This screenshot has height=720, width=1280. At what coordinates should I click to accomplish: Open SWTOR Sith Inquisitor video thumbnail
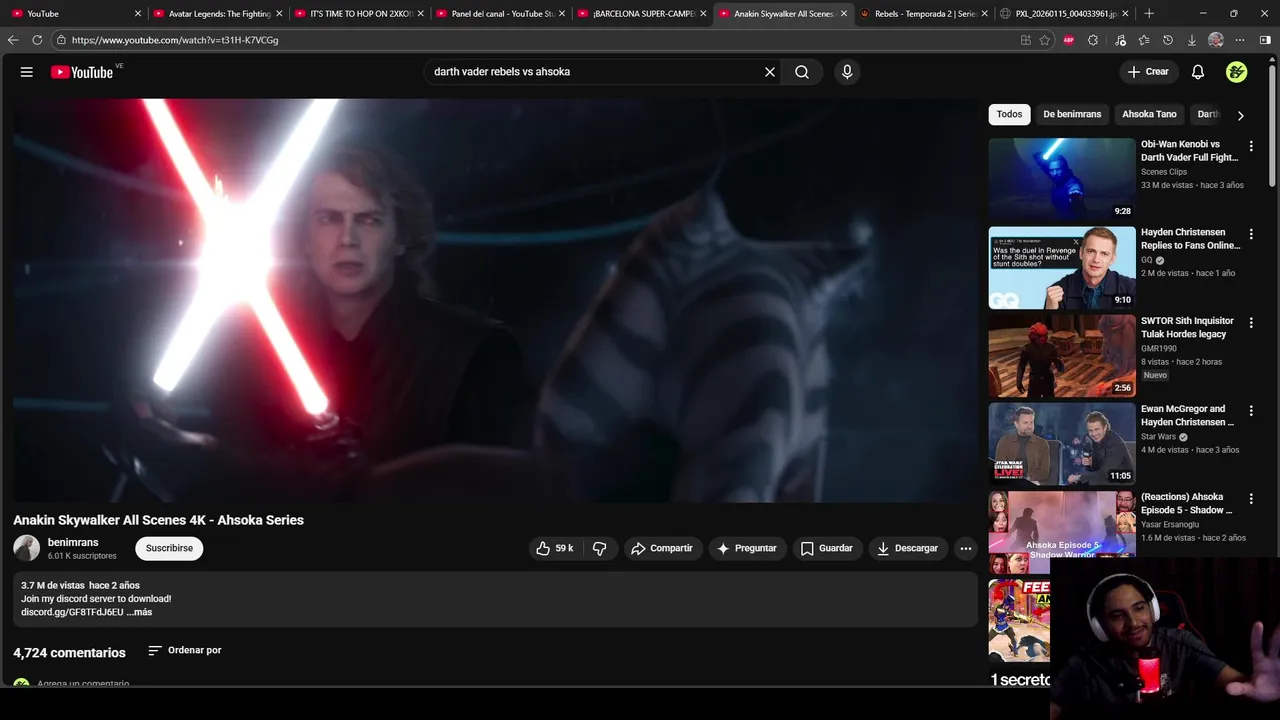[1062, 356]
